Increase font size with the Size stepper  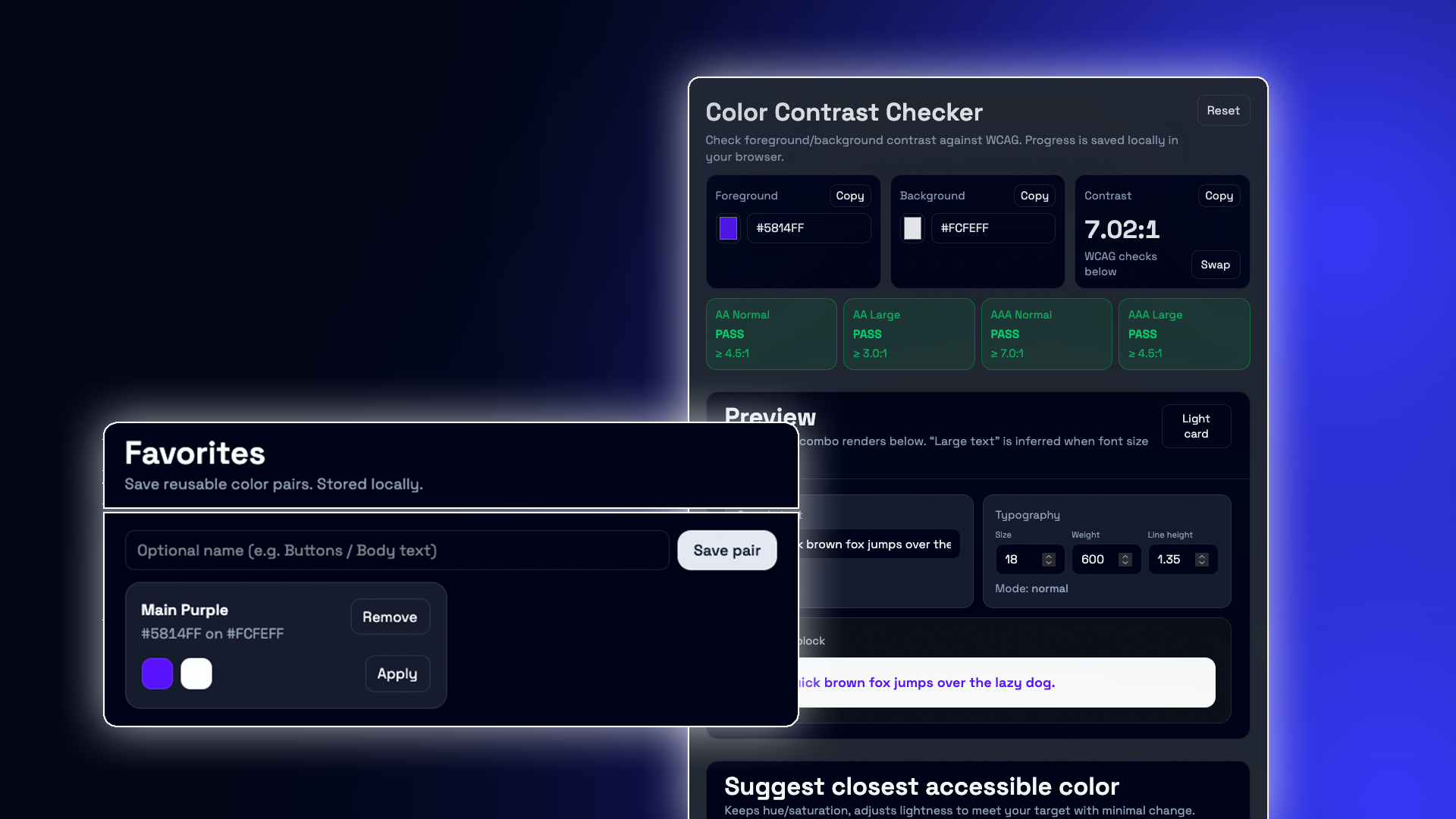1049,555
